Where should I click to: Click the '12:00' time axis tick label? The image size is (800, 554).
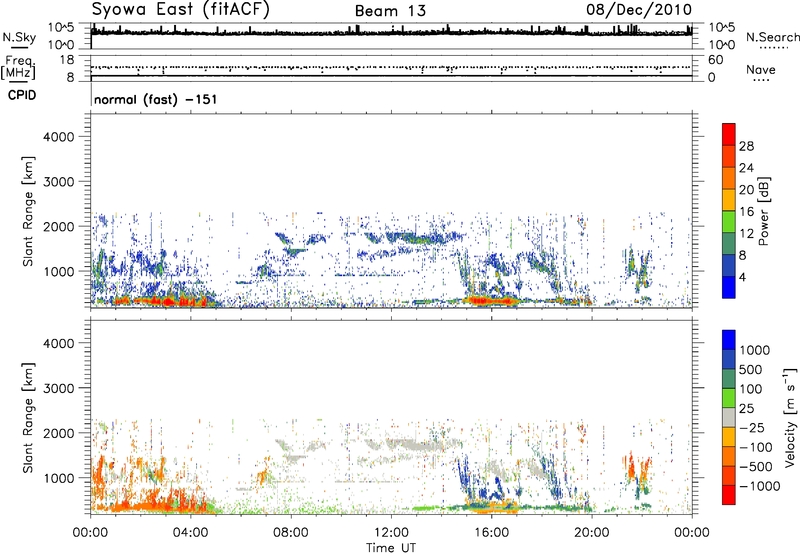pyautogui.click(x=391, y=533)
